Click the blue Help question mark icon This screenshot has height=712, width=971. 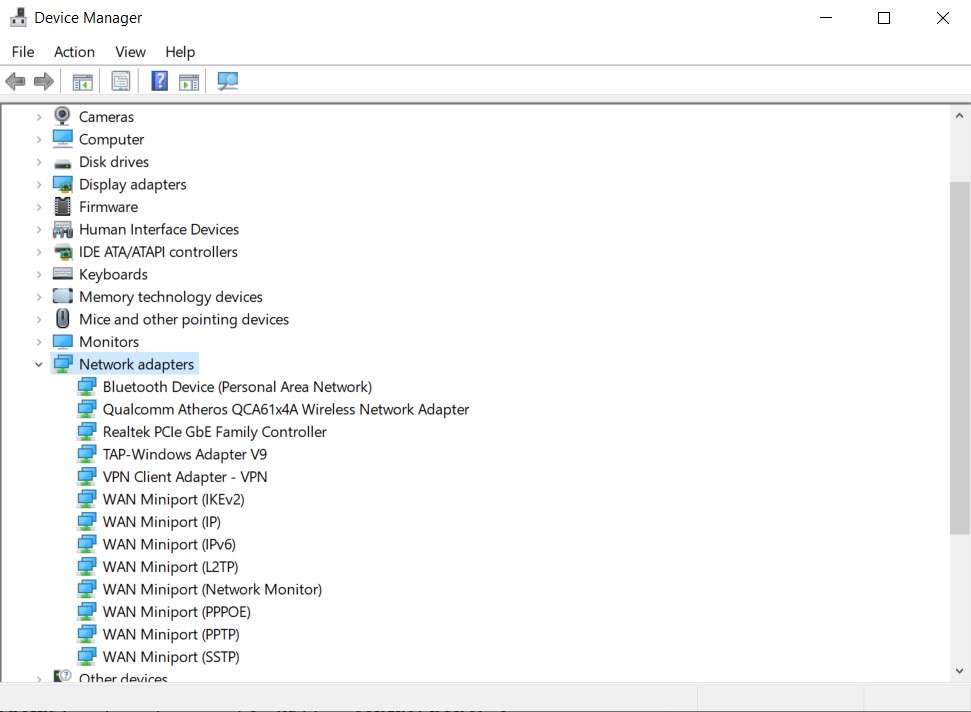tap(160, 81)
